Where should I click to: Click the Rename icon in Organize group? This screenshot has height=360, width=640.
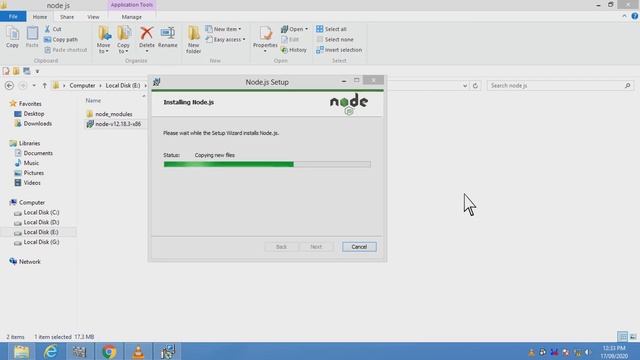[167, 33]
